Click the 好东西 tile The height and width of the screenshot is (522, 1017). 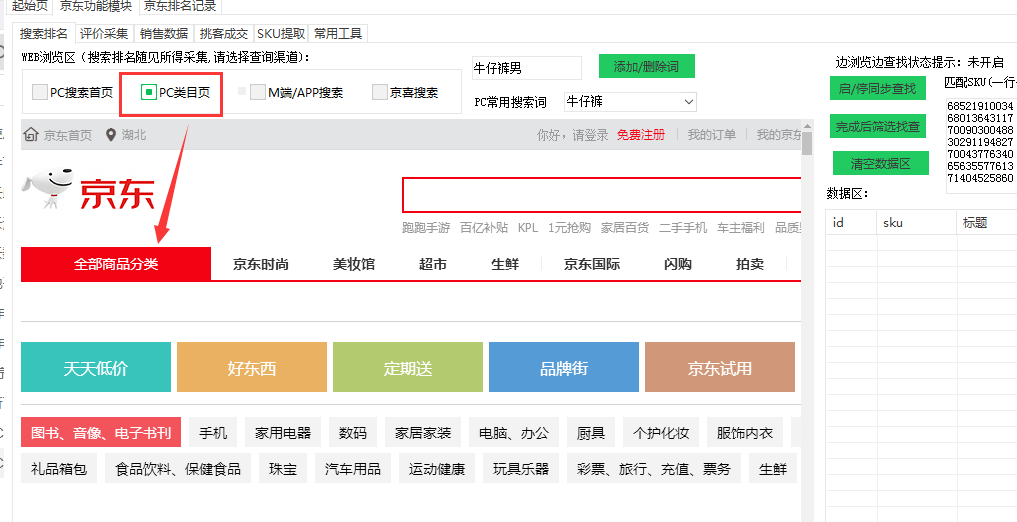(252, 367)
